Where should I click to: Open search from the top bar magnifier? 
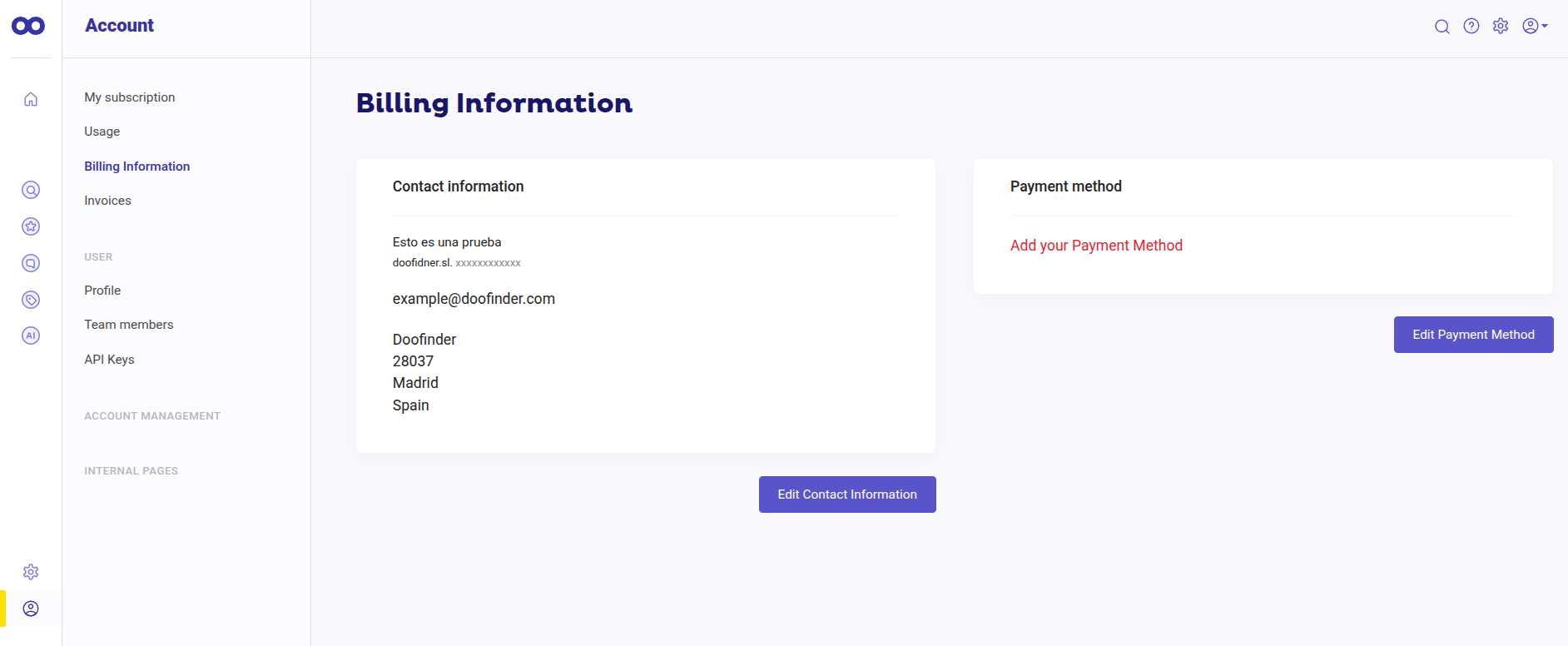click(1442, 27)
